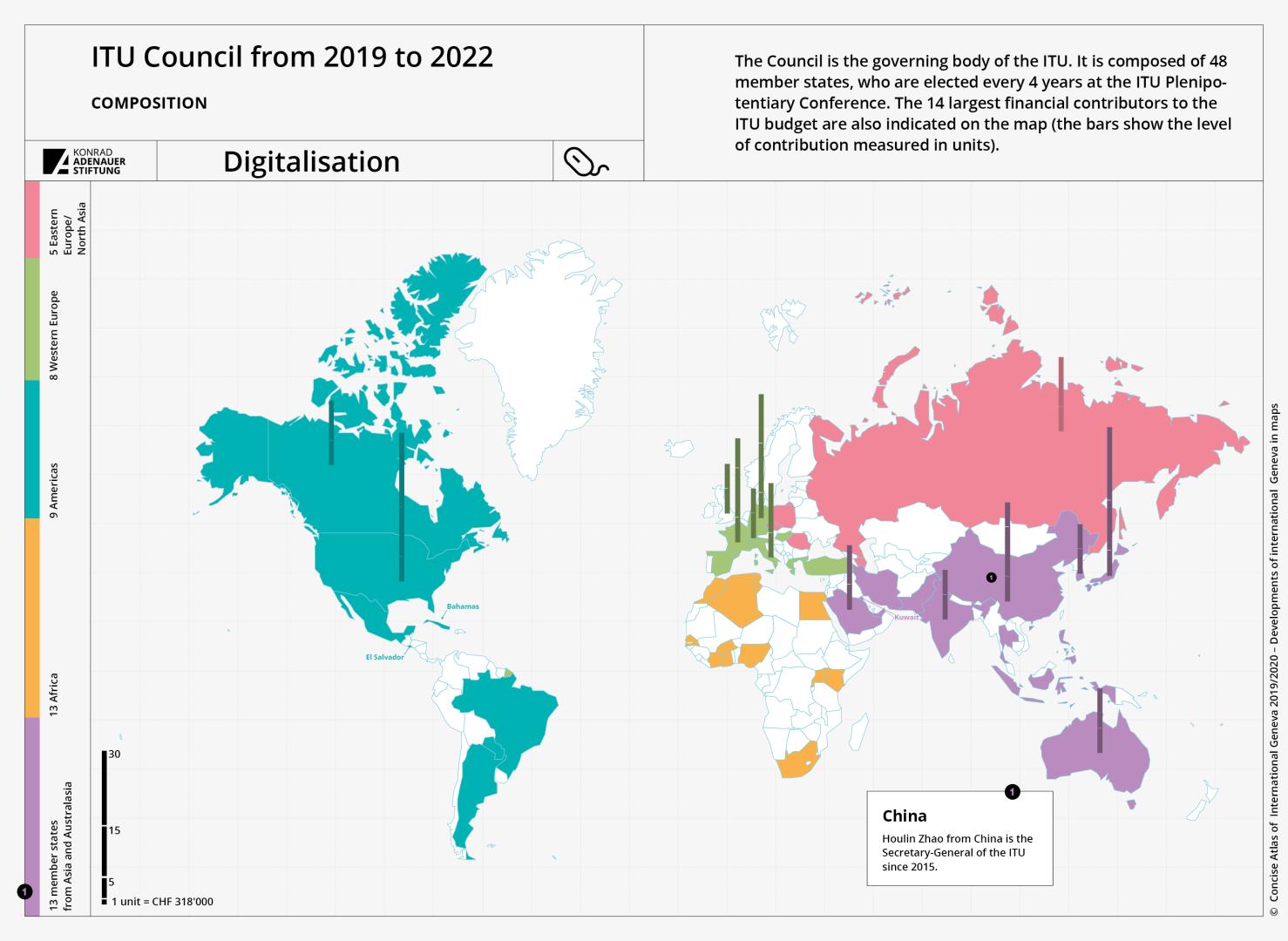
Task: Click the Kuwait label on the map
Action: tap(906, 617)
